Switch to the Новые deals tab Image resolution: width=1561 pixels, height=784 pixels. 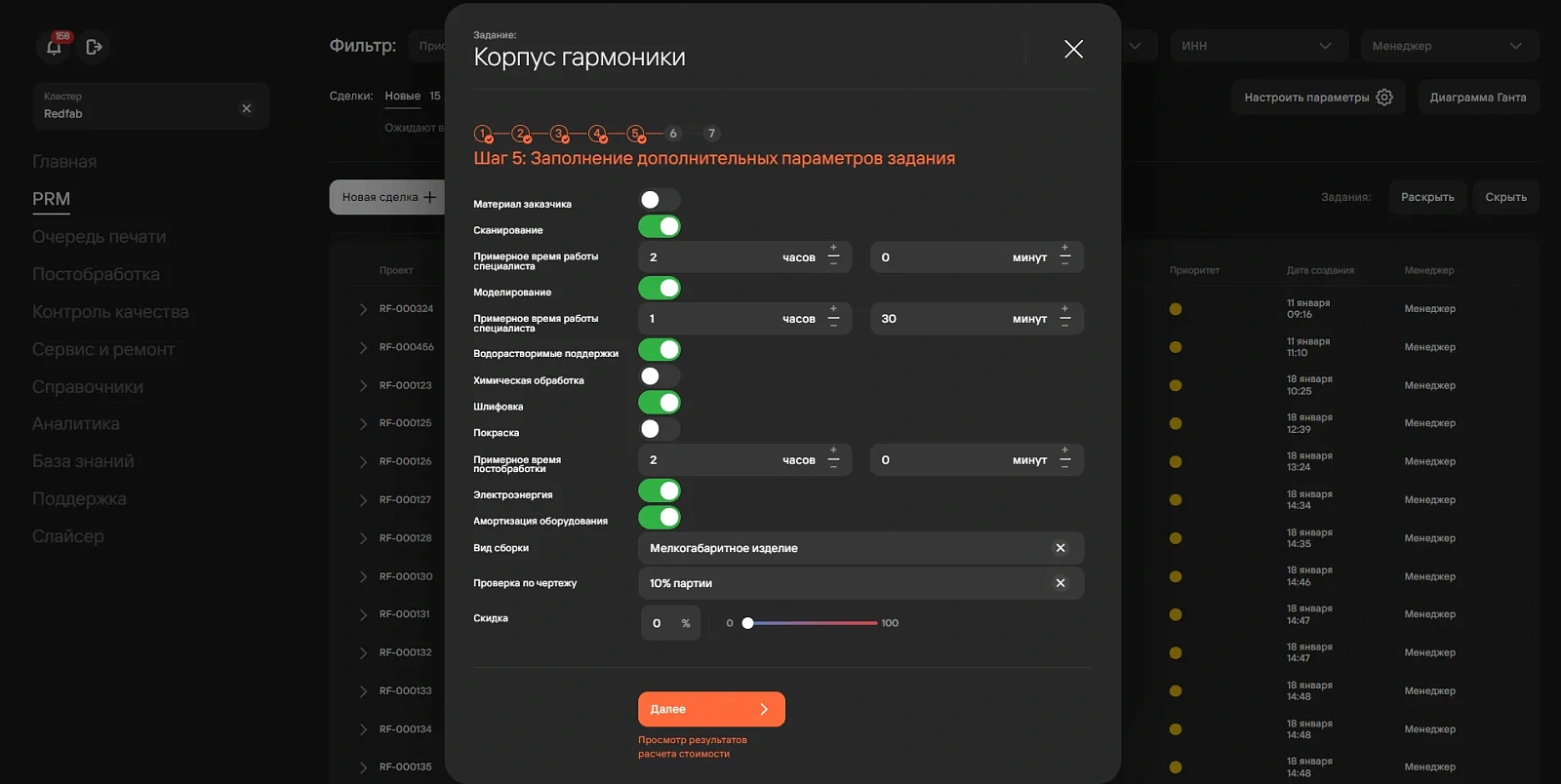click(x=402, y=96)
